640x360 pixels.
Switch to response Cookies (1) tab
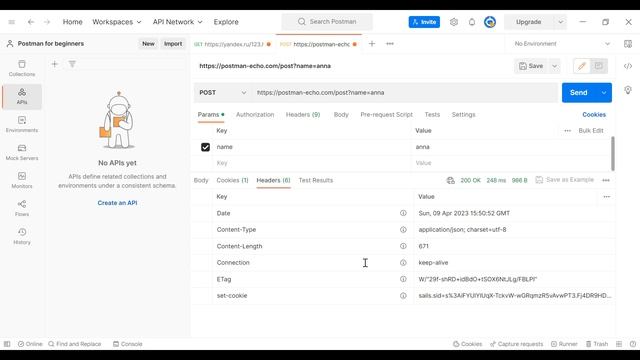[232, 180]
